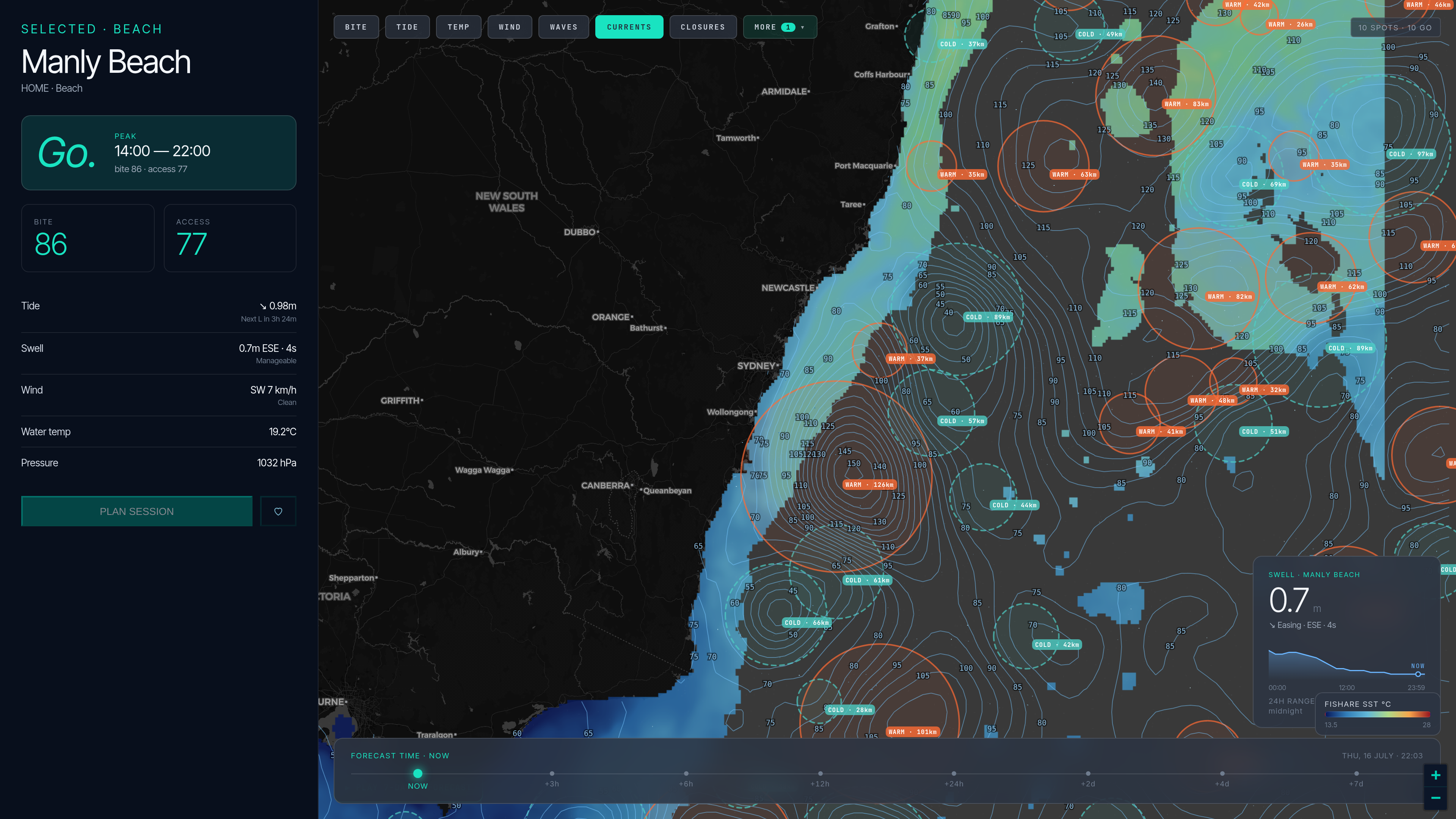Turn off the CURRENTS map layer

[629, 27]
